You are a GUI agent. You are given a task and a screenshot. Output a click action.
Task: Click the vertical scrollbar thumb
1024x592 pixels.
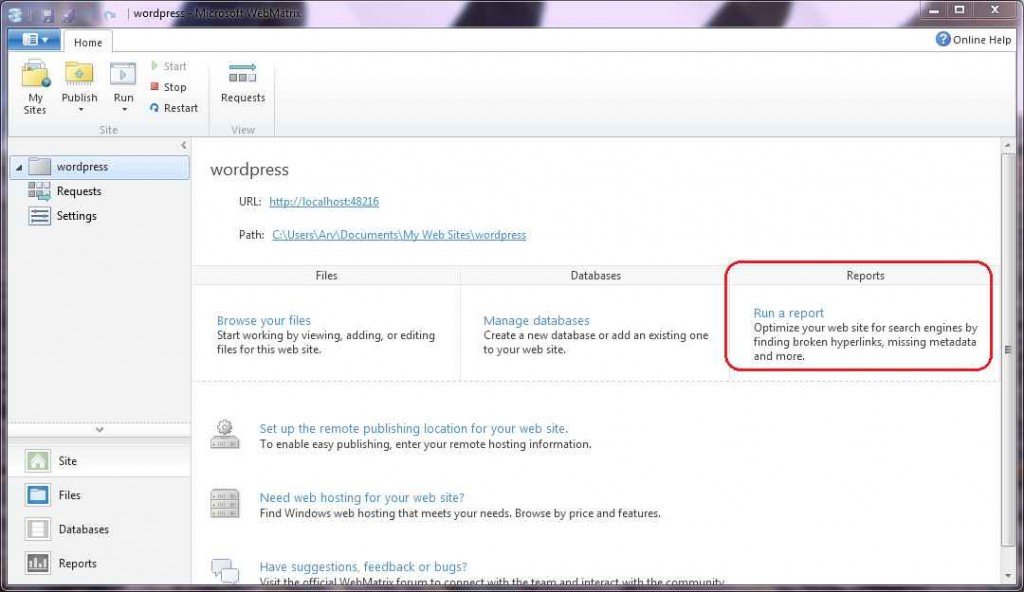[x=1008, y=350]
